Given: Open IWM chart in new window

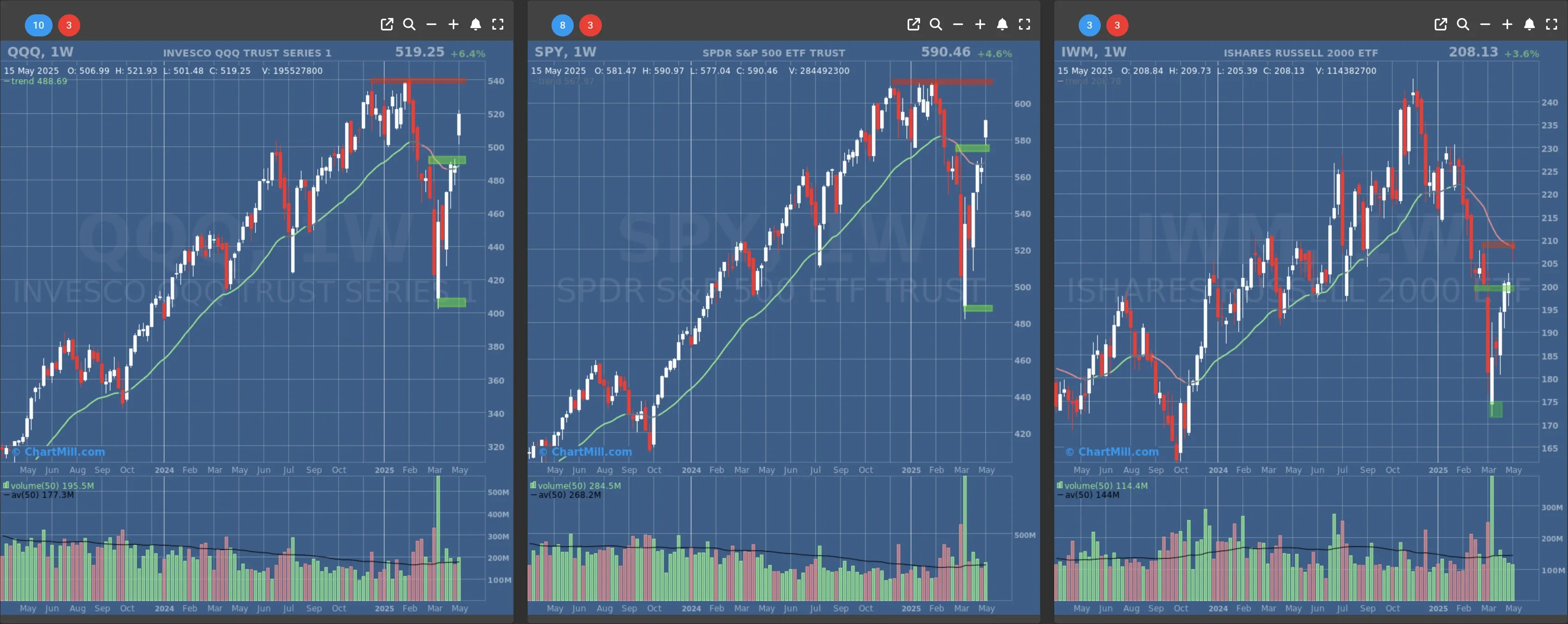Looking at the screenshot, I should pos(1440,24).
